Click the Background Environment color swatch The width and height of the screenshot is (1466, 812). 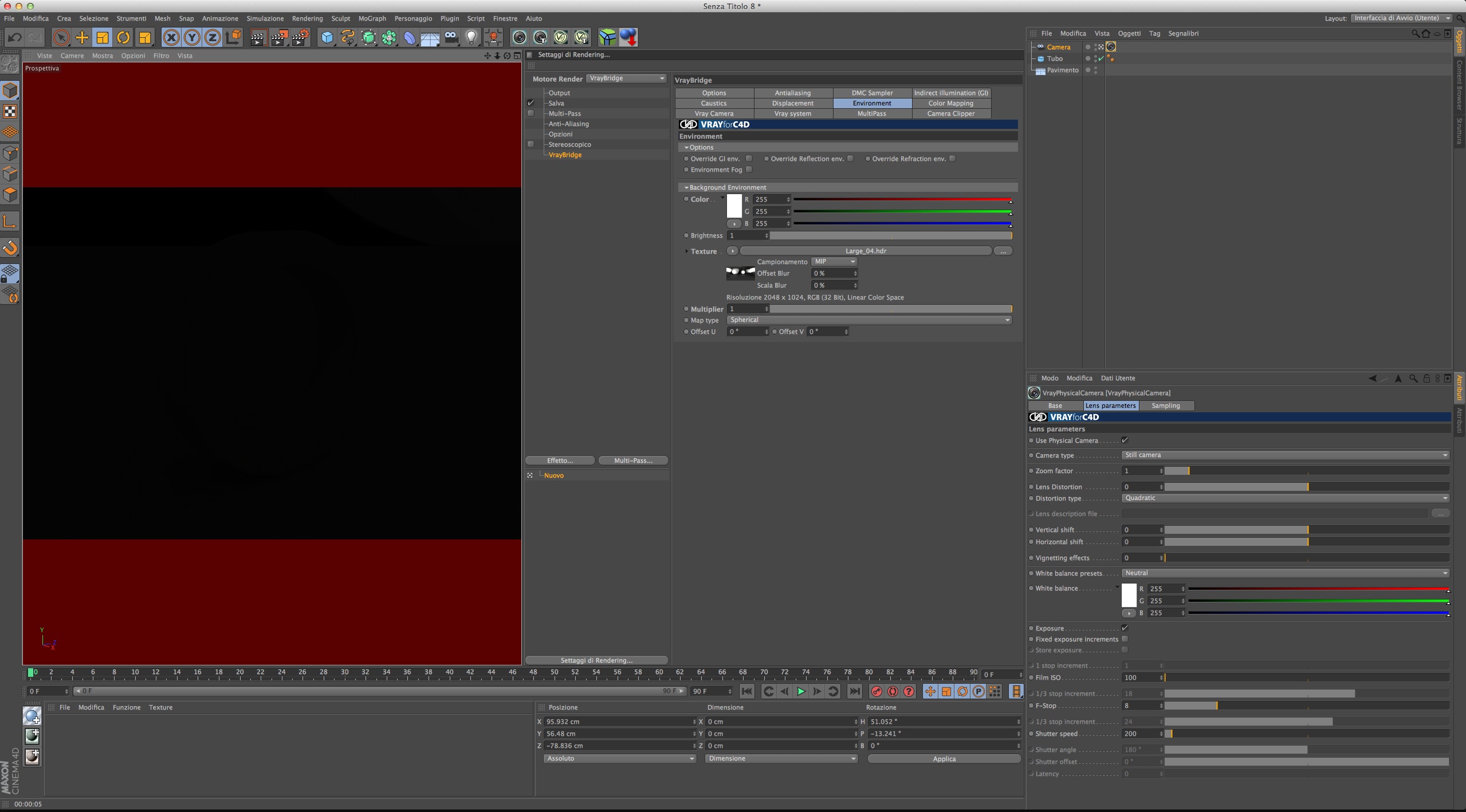click(x=734, y=206)
